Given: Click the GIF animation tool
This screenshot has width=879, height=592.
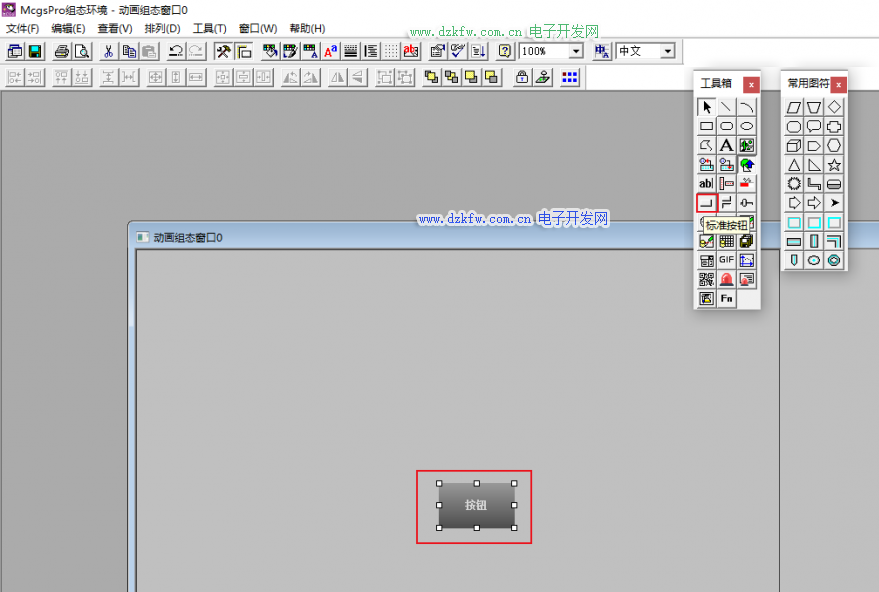Looking at the screenshot, I should click(727, 260).
